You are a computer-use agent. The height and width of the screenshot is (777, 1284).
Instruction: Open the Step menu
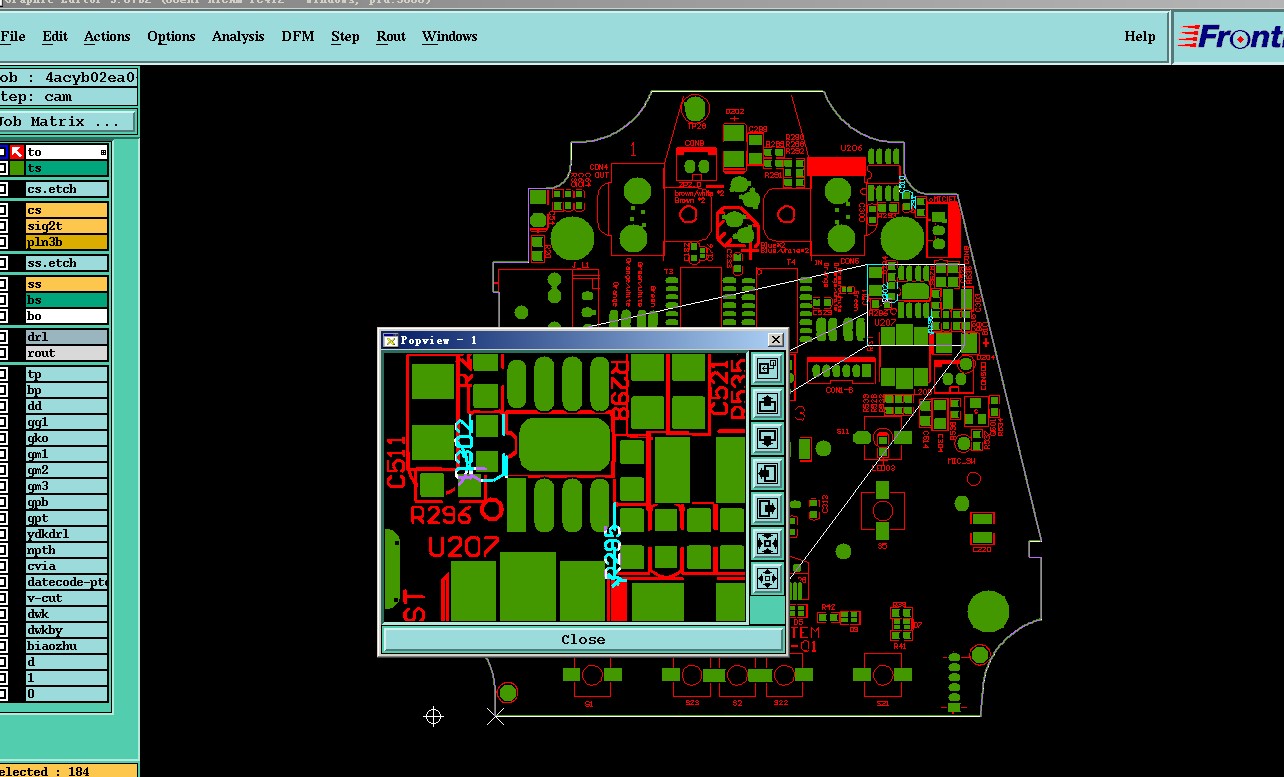[x=345, y=36]
